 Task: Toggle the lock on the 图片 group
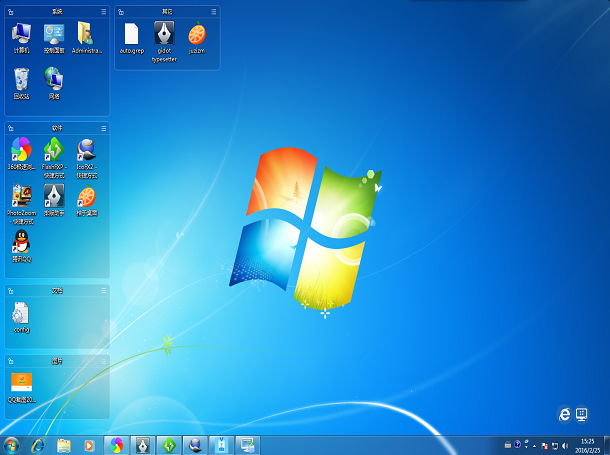[x=11, y=361]
